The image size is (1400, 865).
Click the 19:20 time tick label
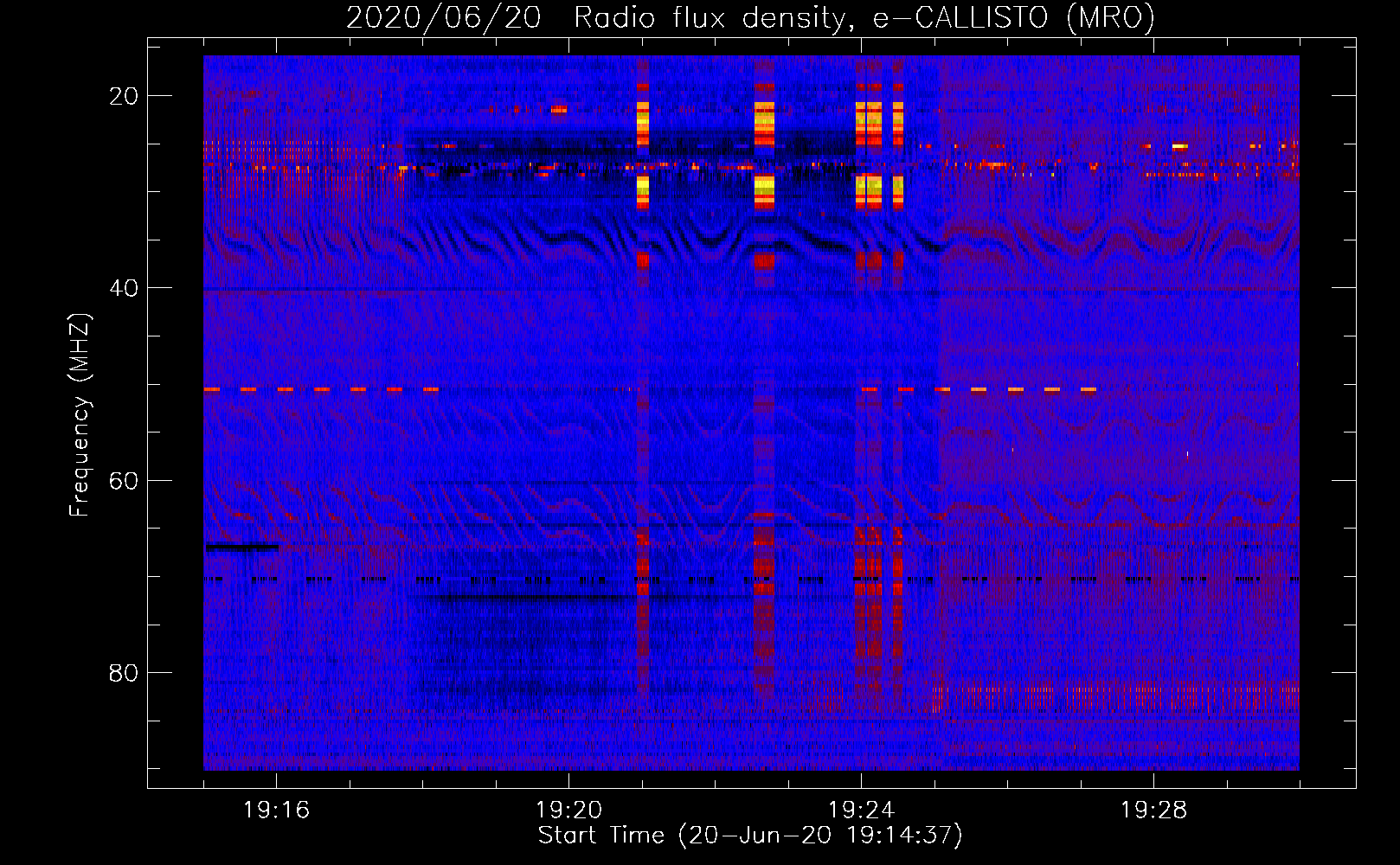[x=568, y=811]
